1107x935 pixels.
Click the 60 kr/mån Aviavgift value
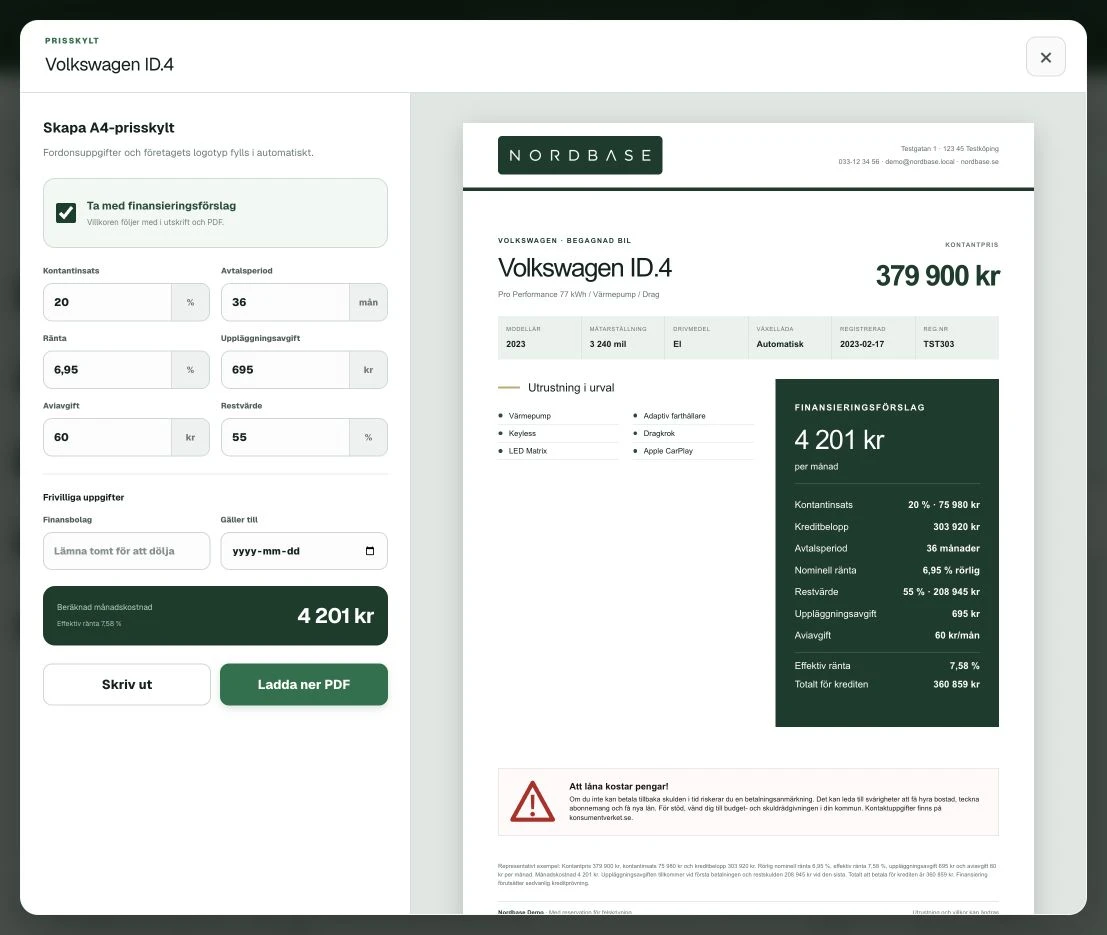click(957, 636)
